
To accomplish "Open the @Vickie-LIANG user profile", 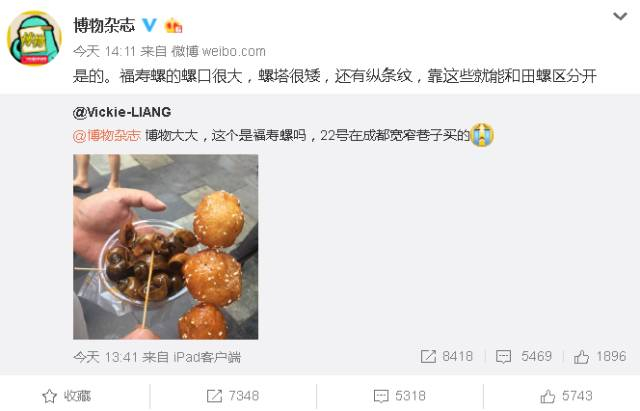I will (x=122, y=112).
